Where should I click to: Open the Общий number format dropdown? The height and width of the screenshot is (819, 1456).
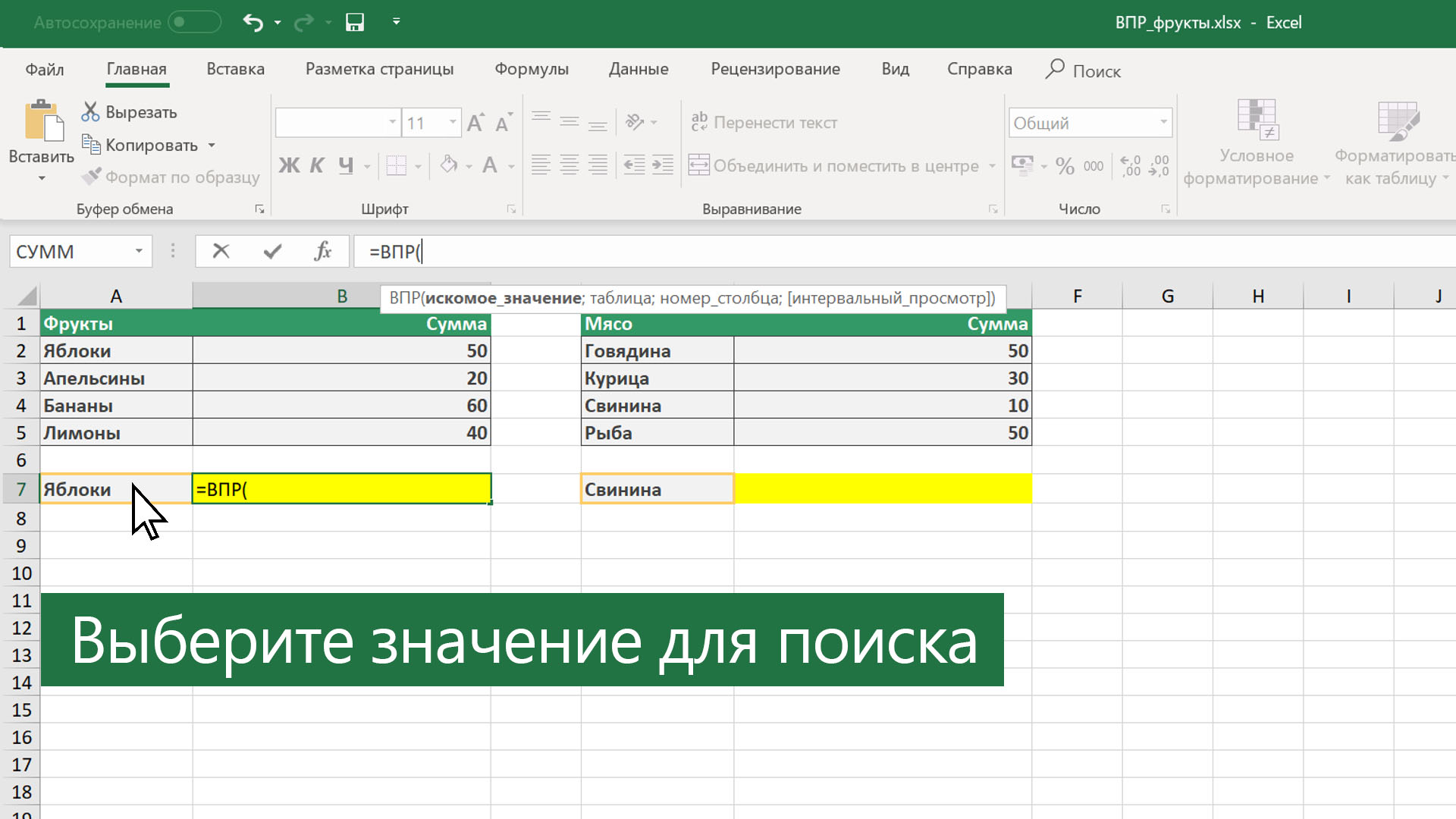pyautogui.click(x=1163, y=122)
